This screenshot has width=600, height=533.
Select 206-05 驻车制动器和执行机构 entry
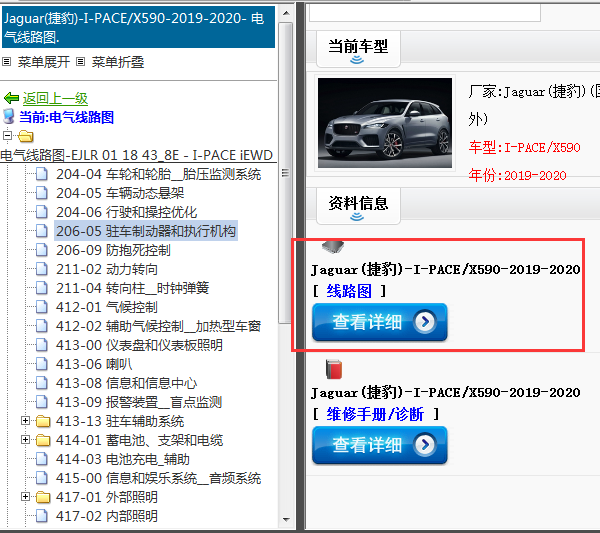click(x=146, y=231)
